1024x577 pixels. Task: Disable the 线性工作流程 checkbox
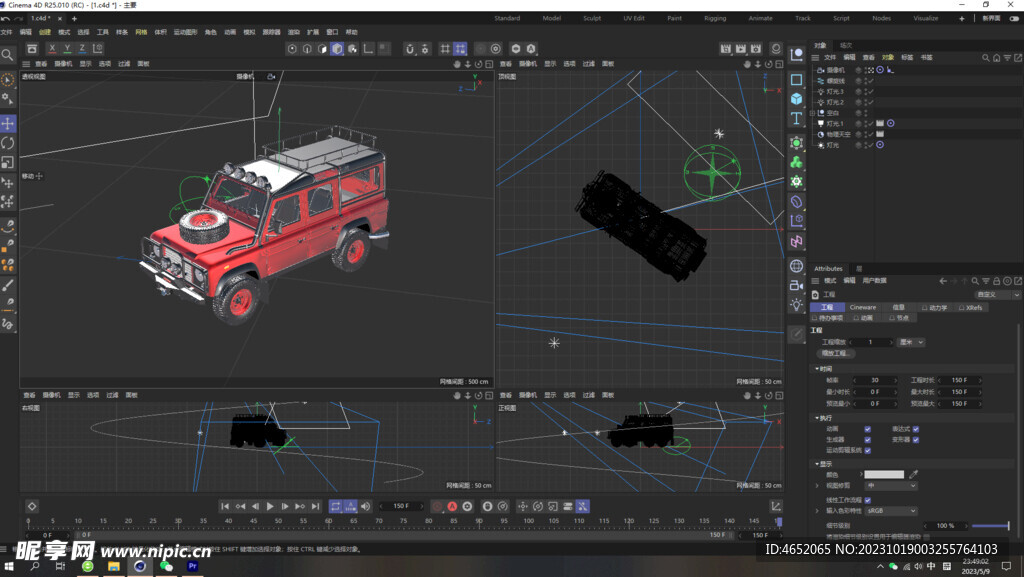tap(867, 500)
